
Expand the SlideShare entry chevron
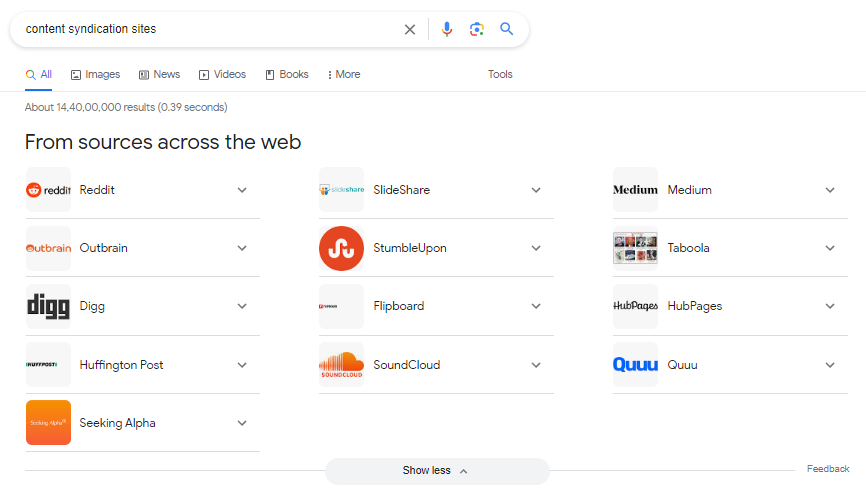click(536, 190)
